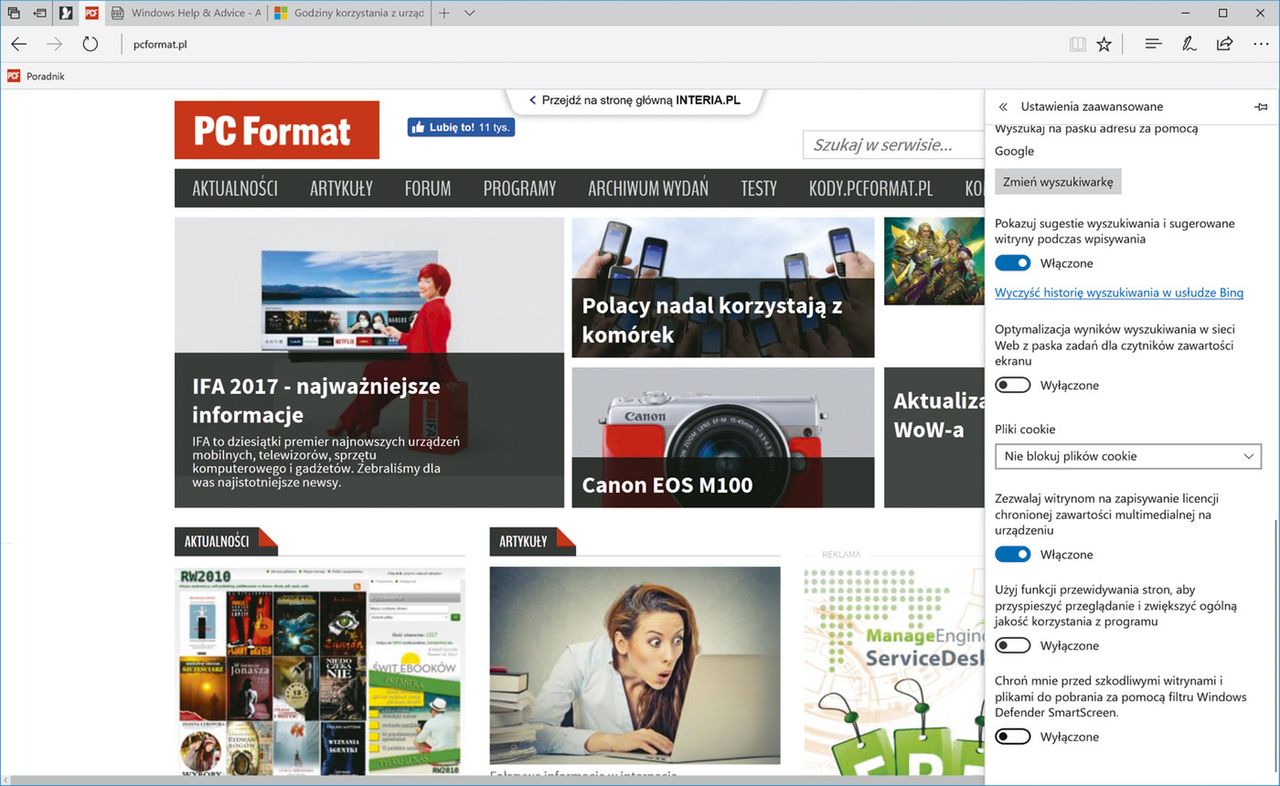Image resolution: width=1280 pixels, height=786 pixels.
Task: Click the RW2010 ebook store thumbnail
Action: (x=319, y=671)
